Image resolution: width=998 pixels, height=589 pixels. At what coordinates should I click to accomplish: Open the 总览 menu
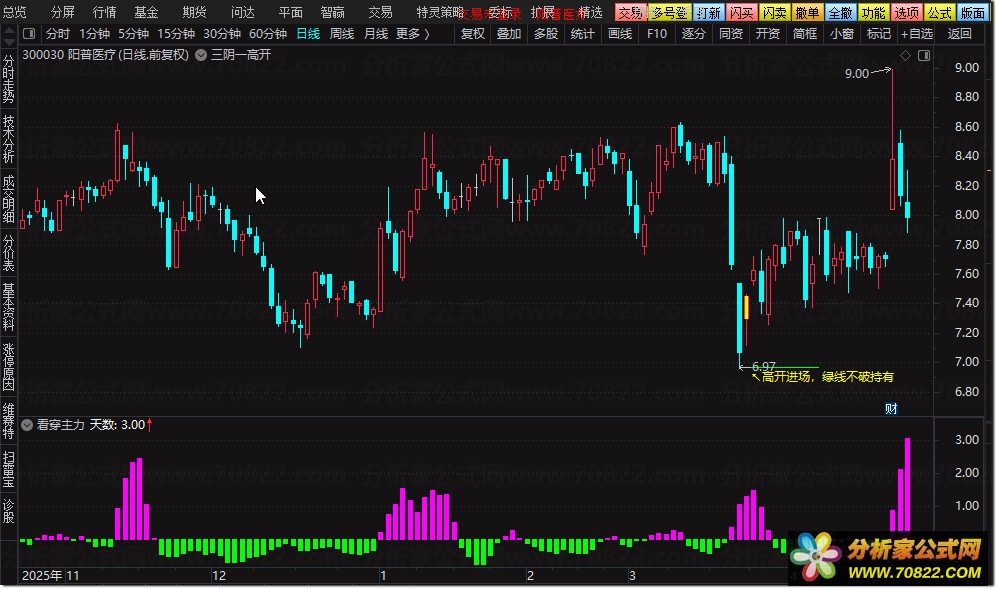(x=14, y=12)
